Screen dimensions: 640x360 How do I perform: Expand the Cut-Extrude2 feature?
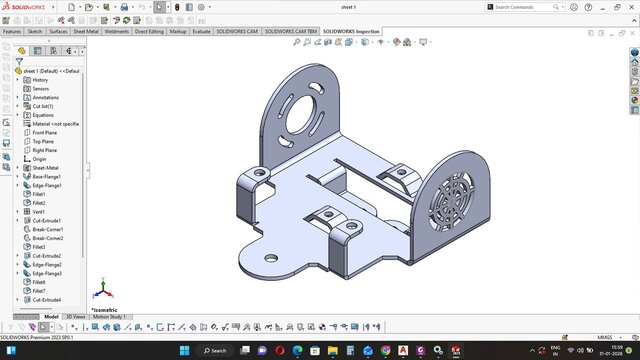pos(18,256)
